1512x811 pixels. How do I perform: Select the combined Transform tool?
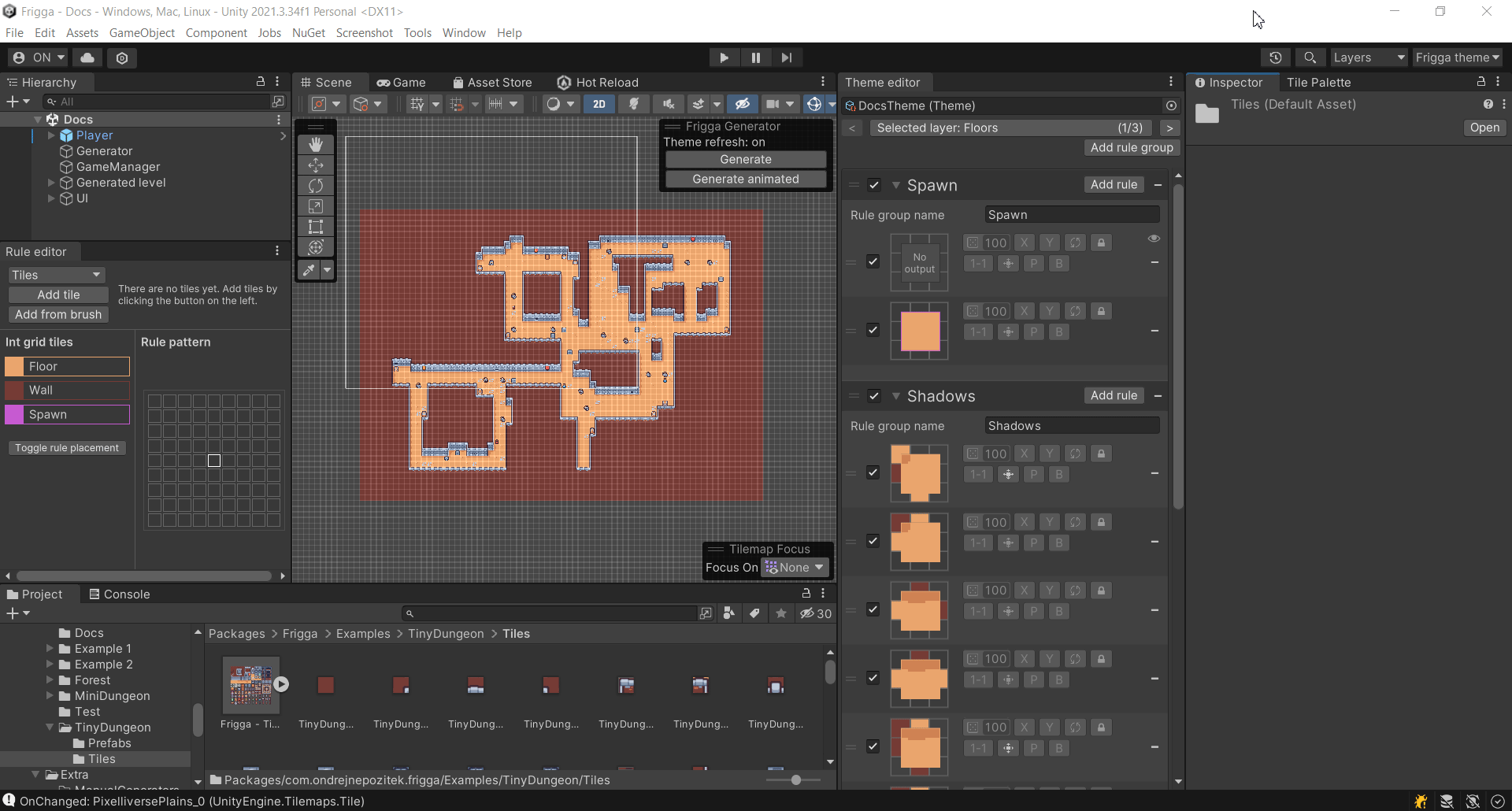pyautogui.click(x=316, y=247)
